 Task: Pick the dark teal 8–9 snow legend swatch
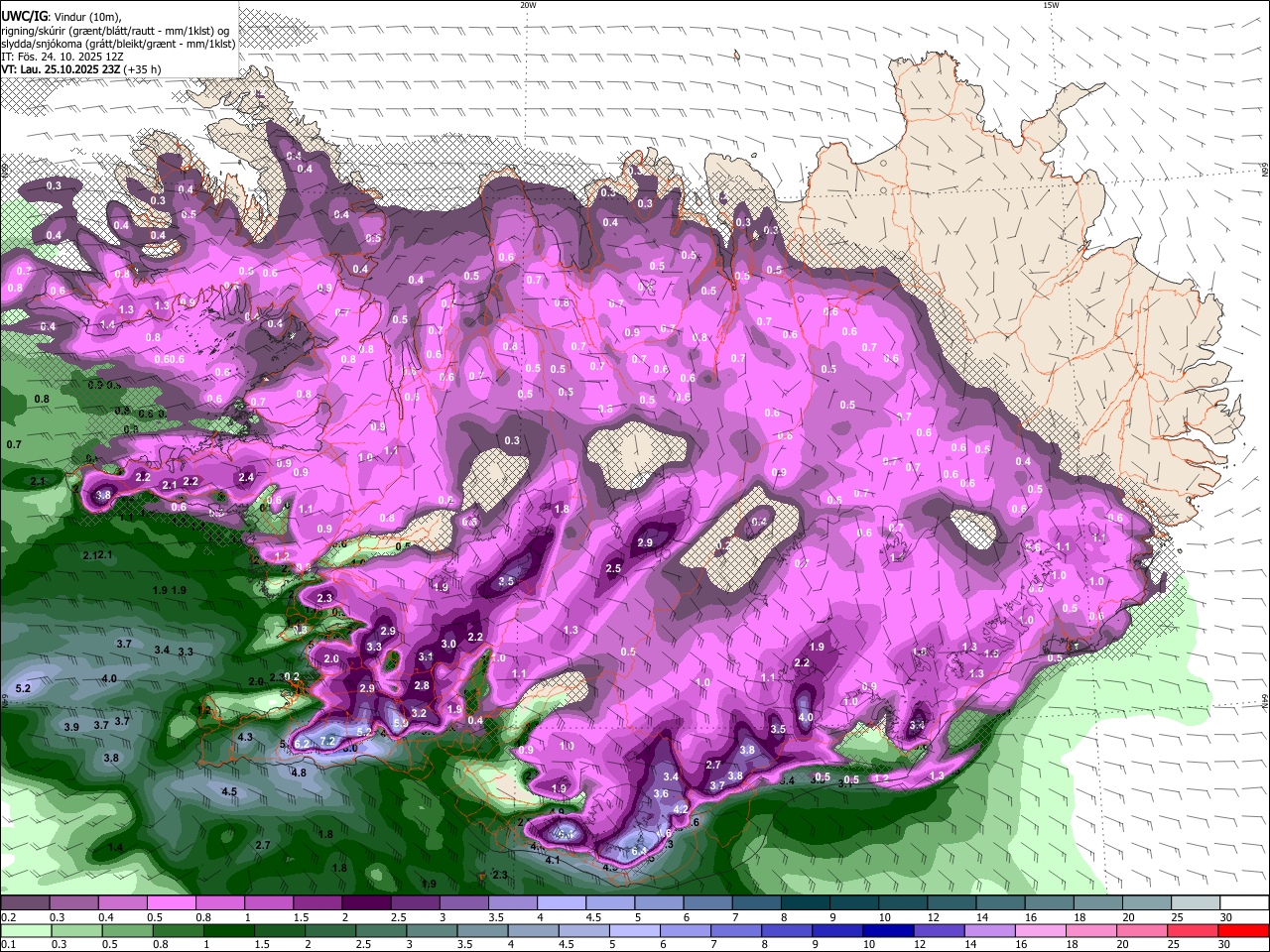tap(806, 903)
